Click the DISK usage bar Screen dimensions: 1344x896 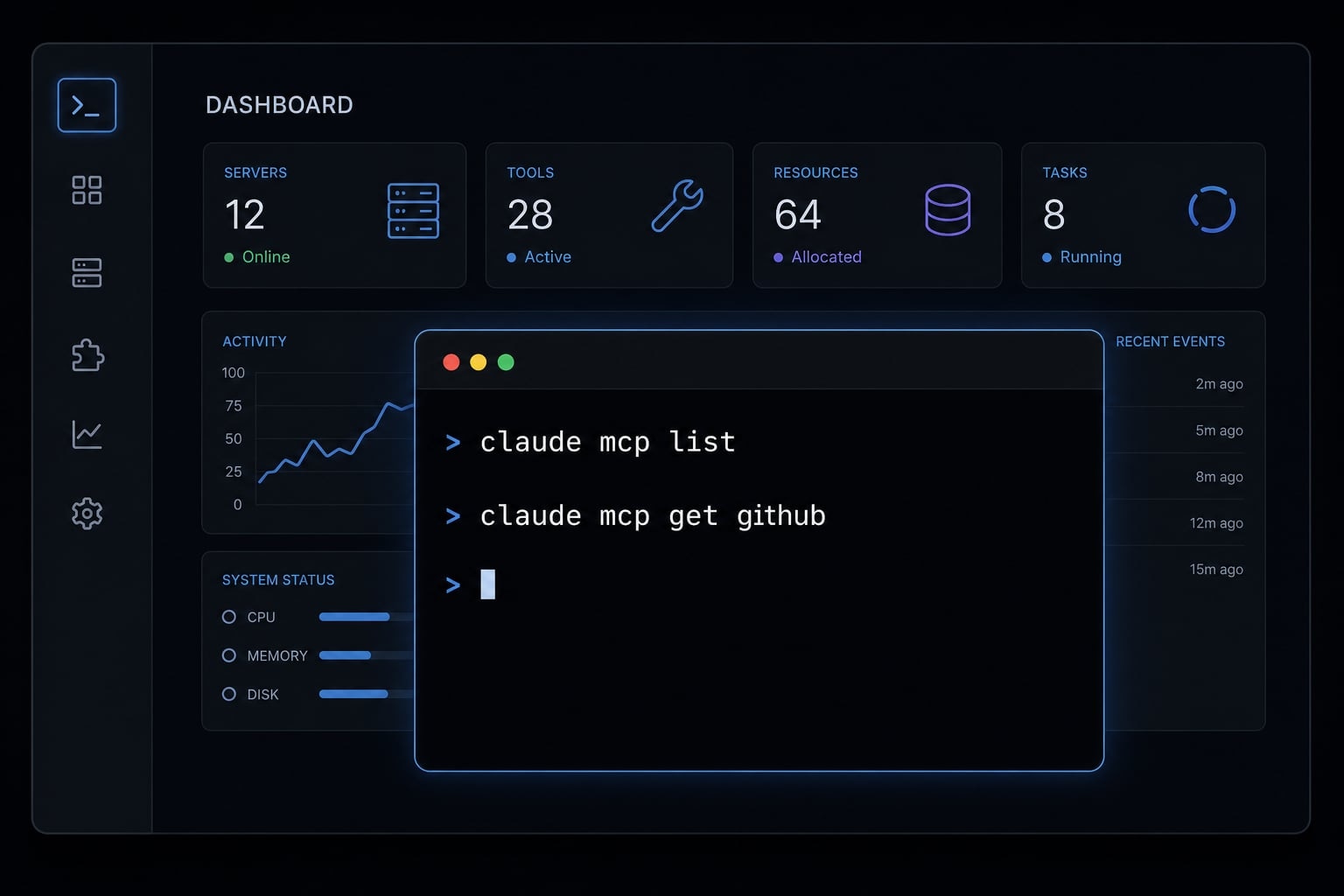[367, 694]
